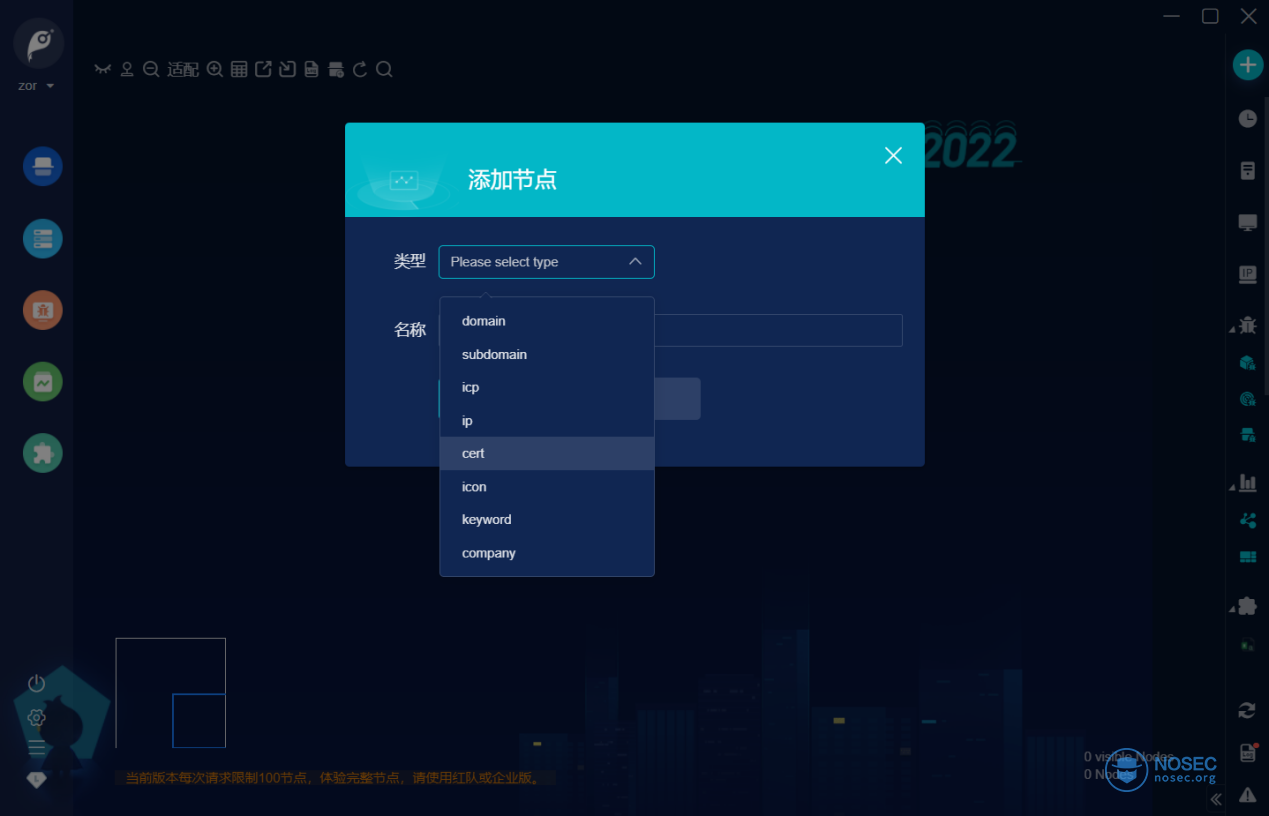This screenshot has width=1269, height=816.
Task: Click the teal grid blocks icon in right panel
Action: [1247, 557]
